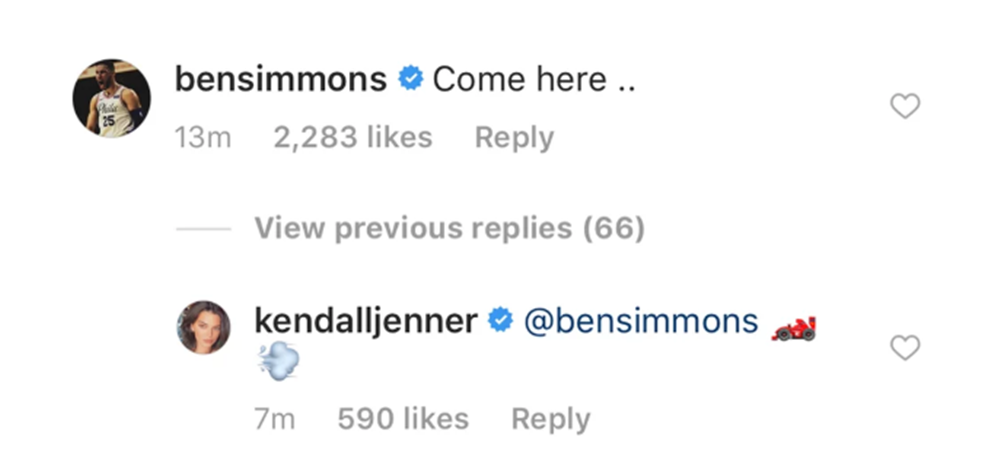Click the red race car emoji
This screenshot has width=1000, height=459.
tap(794, 326)
